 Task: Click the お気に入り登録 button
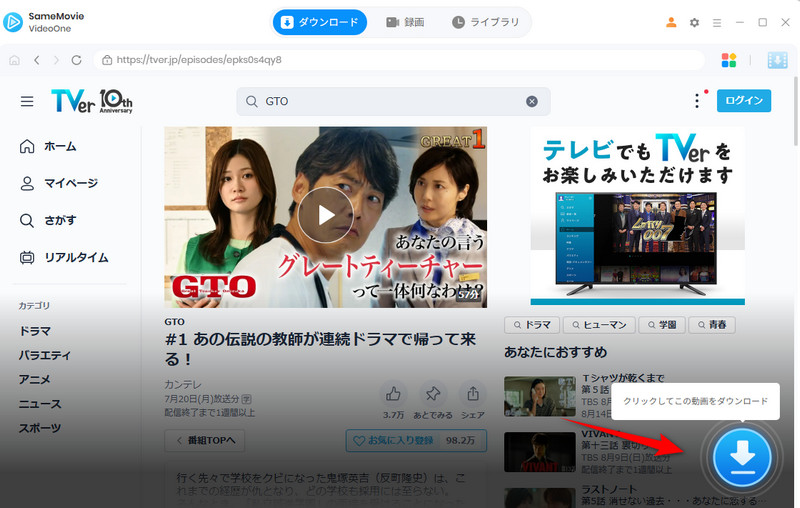416,441
